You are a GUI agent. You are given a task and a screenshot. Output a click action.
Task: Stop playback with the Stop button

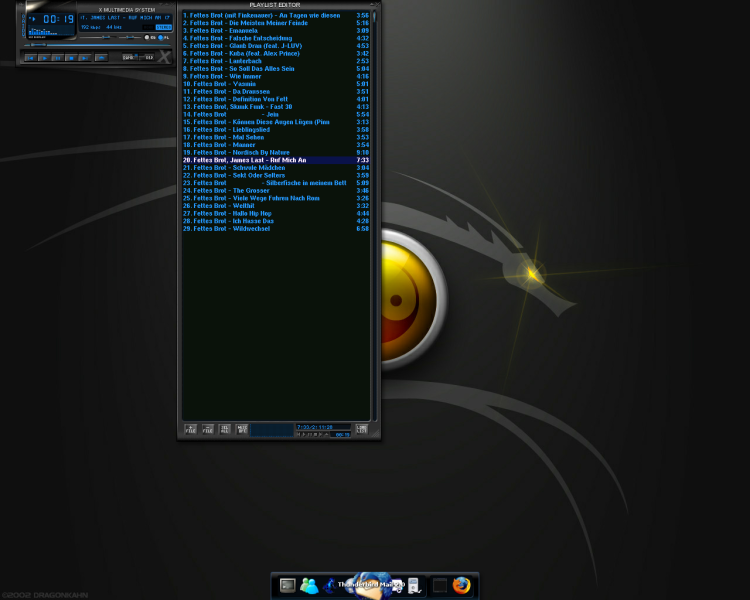(71, 58)
